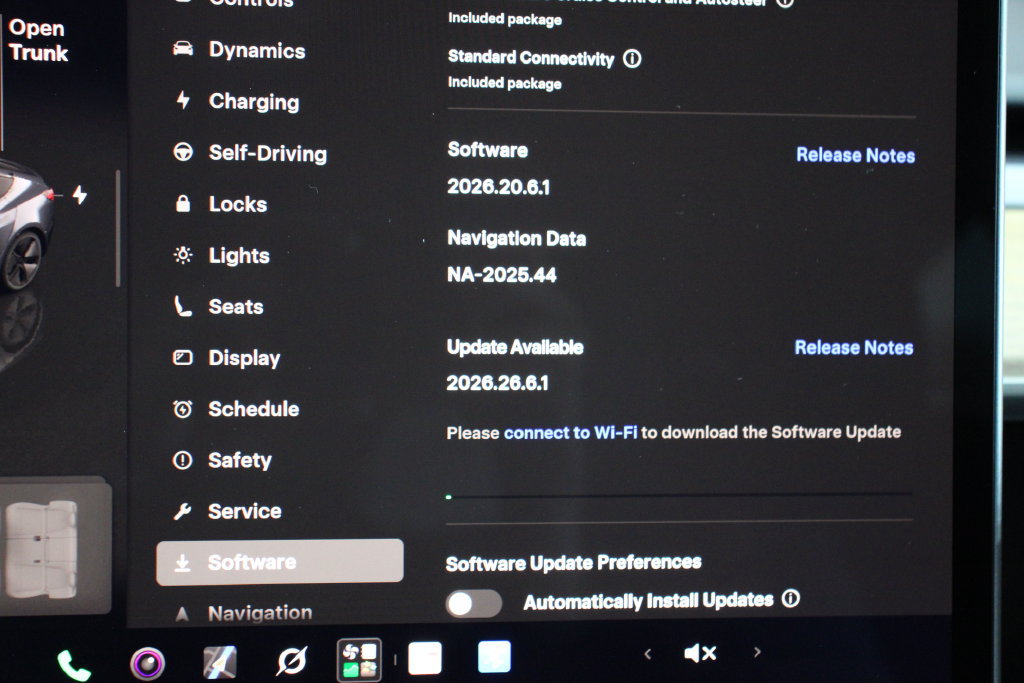Tap the crossed-circle icon in dock

point(291,660)
